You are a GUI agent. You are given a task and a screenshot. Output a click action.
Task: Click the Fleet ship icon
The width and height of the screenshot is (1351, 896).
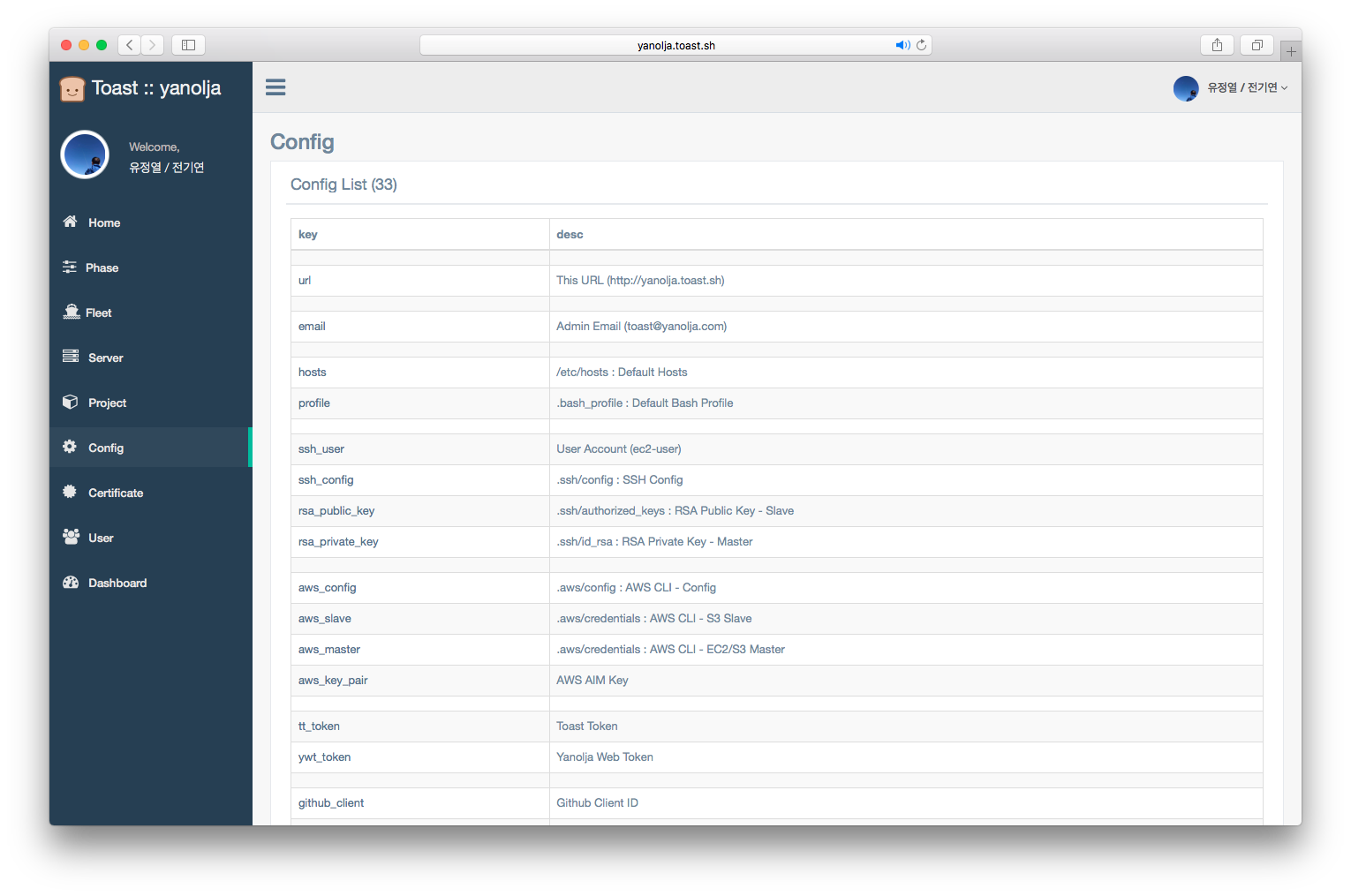tap(72, 312)
